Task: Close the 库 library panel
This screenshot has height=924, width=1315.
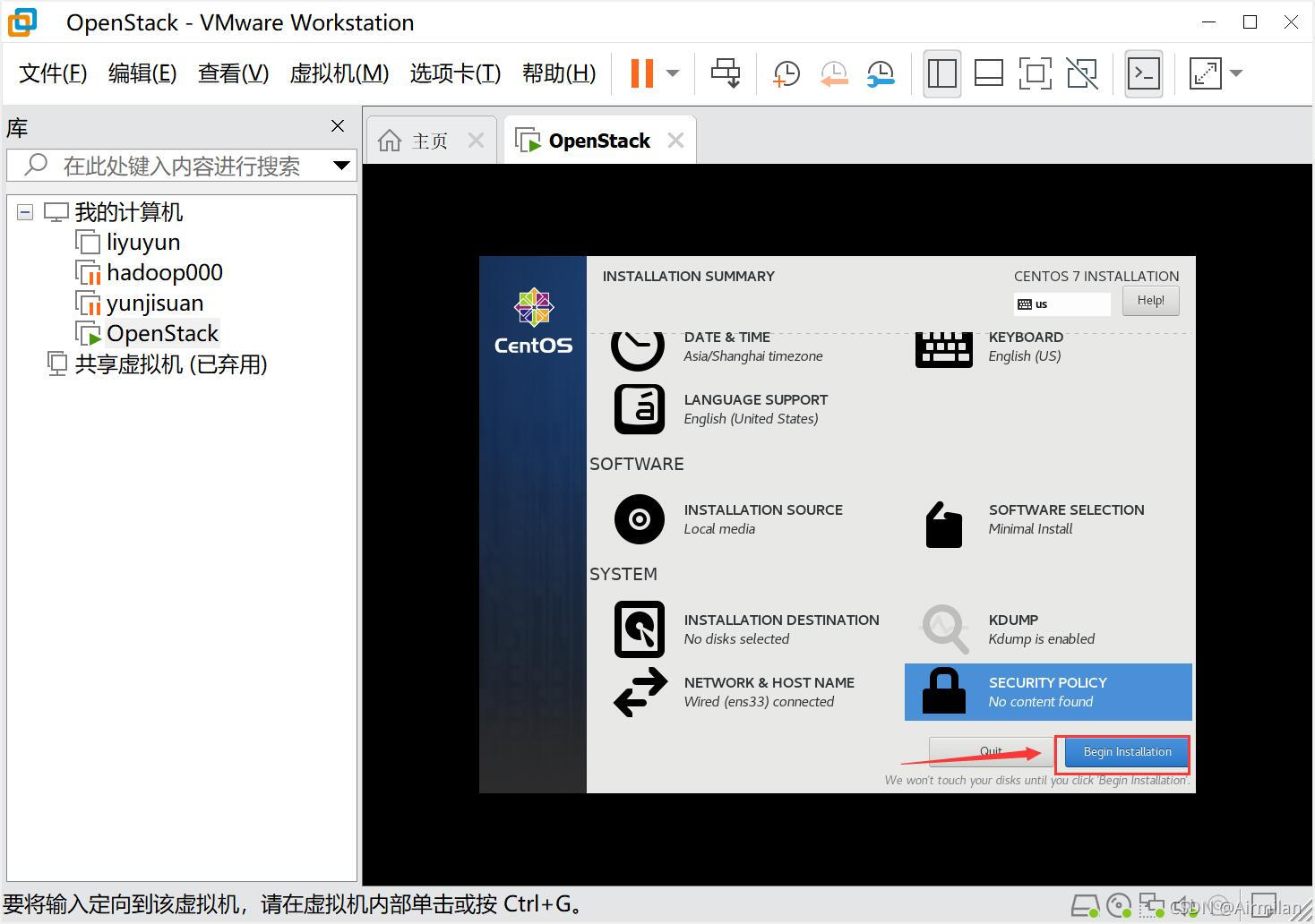Action: (x=338, y=126)
